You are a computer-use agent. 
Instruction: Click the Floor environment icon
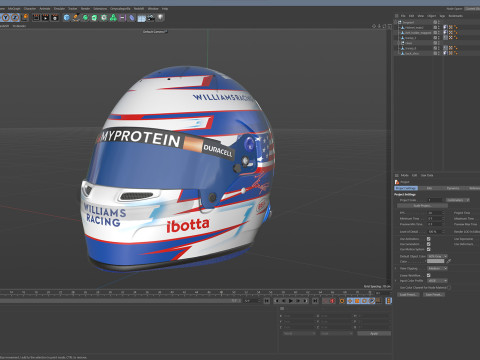click(142, 18)
